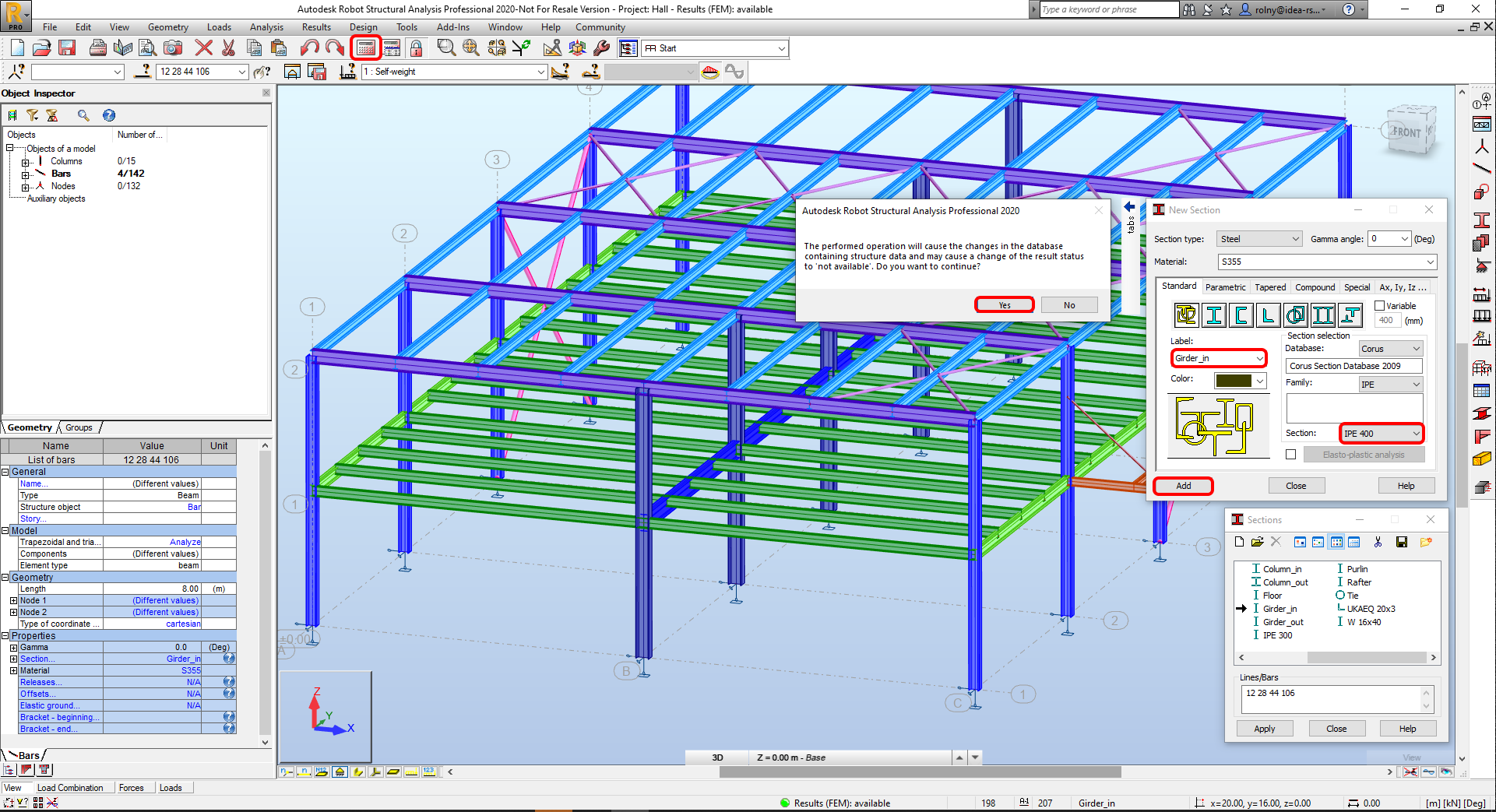Screen dimensions: 1496x812
Task: Tick the Elasto-plastic analysis checkbox
Action: (x=1291, y=455)
